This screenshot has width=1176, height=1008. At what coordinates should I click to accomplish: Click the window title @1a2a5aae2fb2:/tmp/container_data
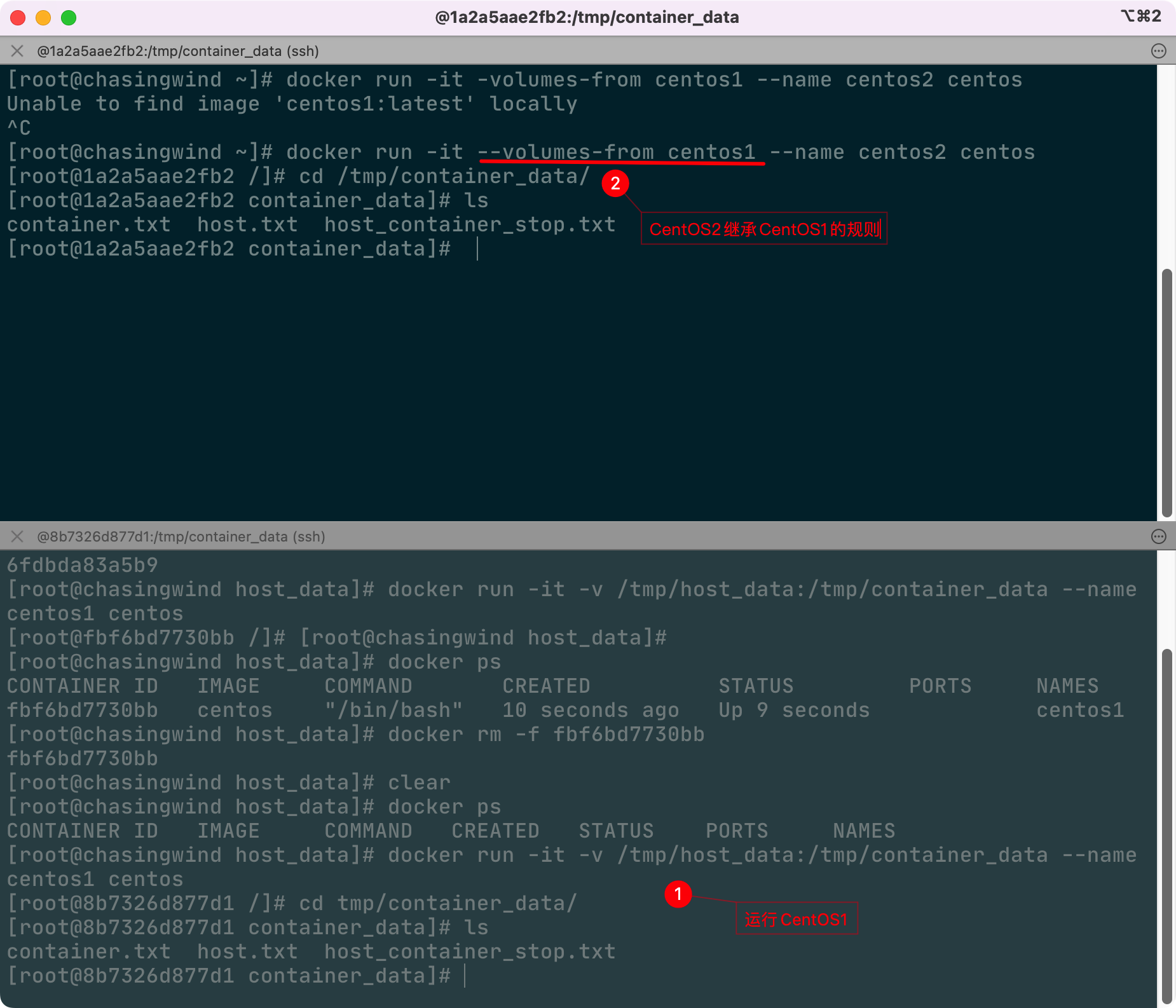(x=587, y=17)
